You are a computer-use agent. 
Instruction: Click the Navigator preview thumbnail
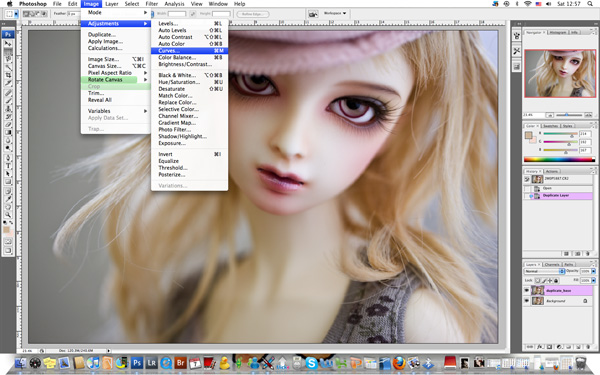click(560, 73)
